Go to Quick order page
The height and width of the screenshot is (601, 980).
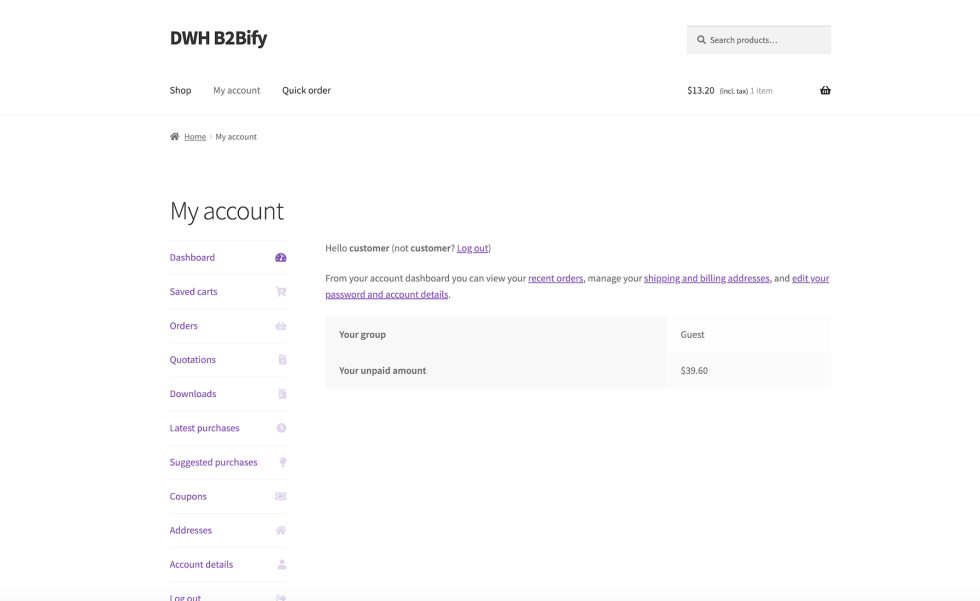point(306,90)
